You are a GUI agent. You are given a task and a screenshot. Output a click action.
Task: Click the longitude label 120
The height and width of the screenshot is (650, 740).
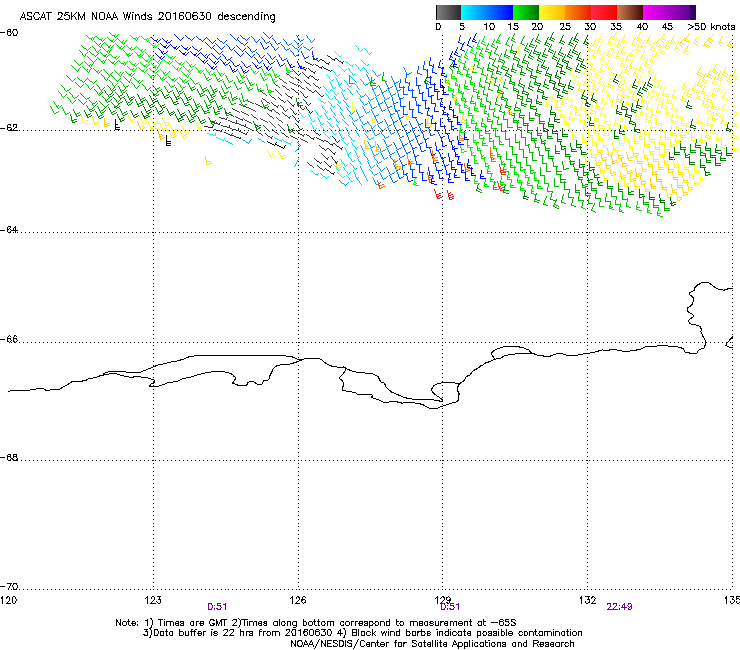[8, 600]
